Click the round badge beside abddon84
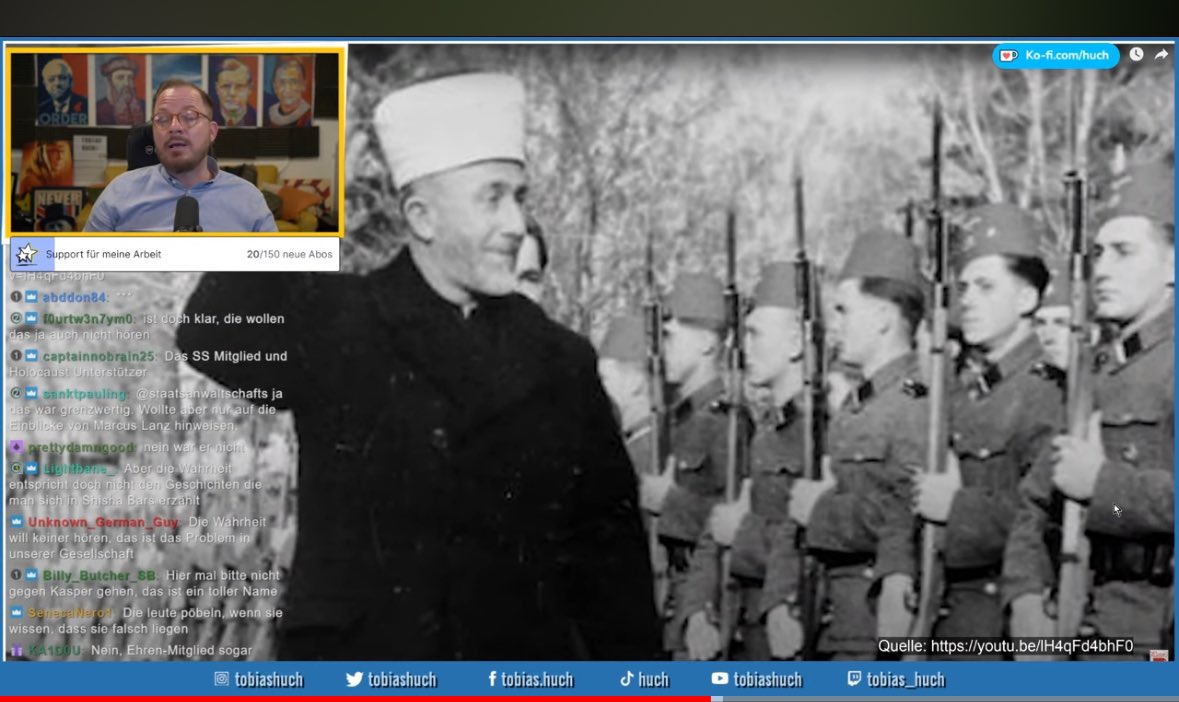Viewport: 1179px width, 702px height. 15,296
